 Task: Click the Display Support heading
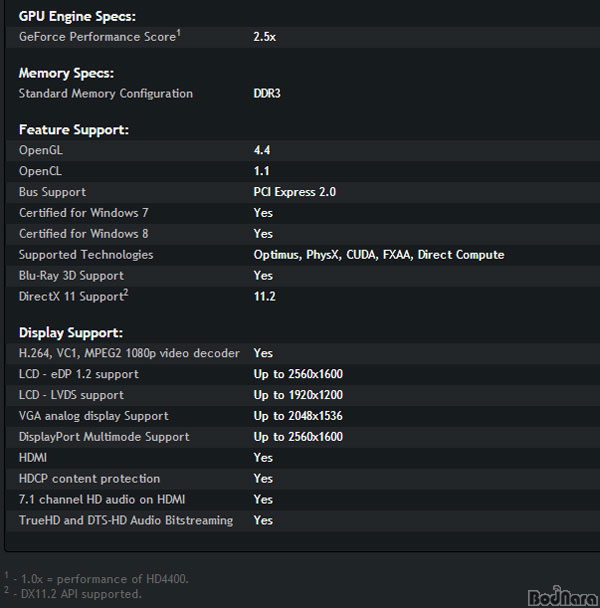(71, 333)
